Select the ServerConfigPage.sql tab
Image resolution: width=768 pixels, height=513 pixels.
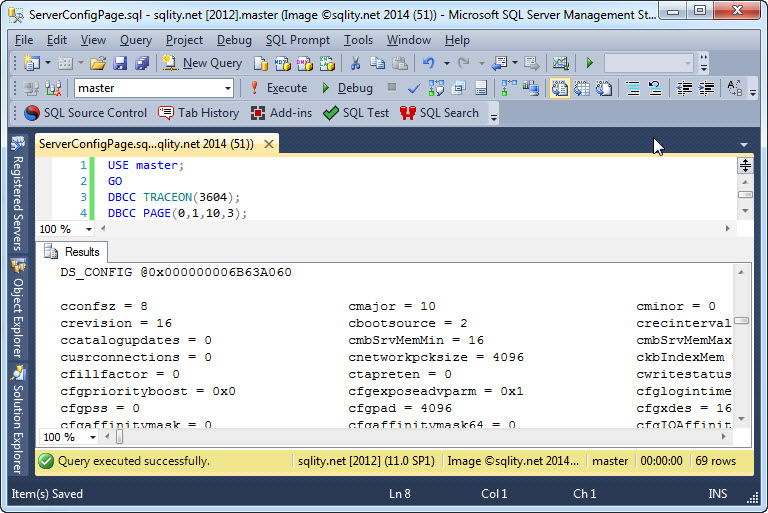pyautogui.click(x=146, y=144)
